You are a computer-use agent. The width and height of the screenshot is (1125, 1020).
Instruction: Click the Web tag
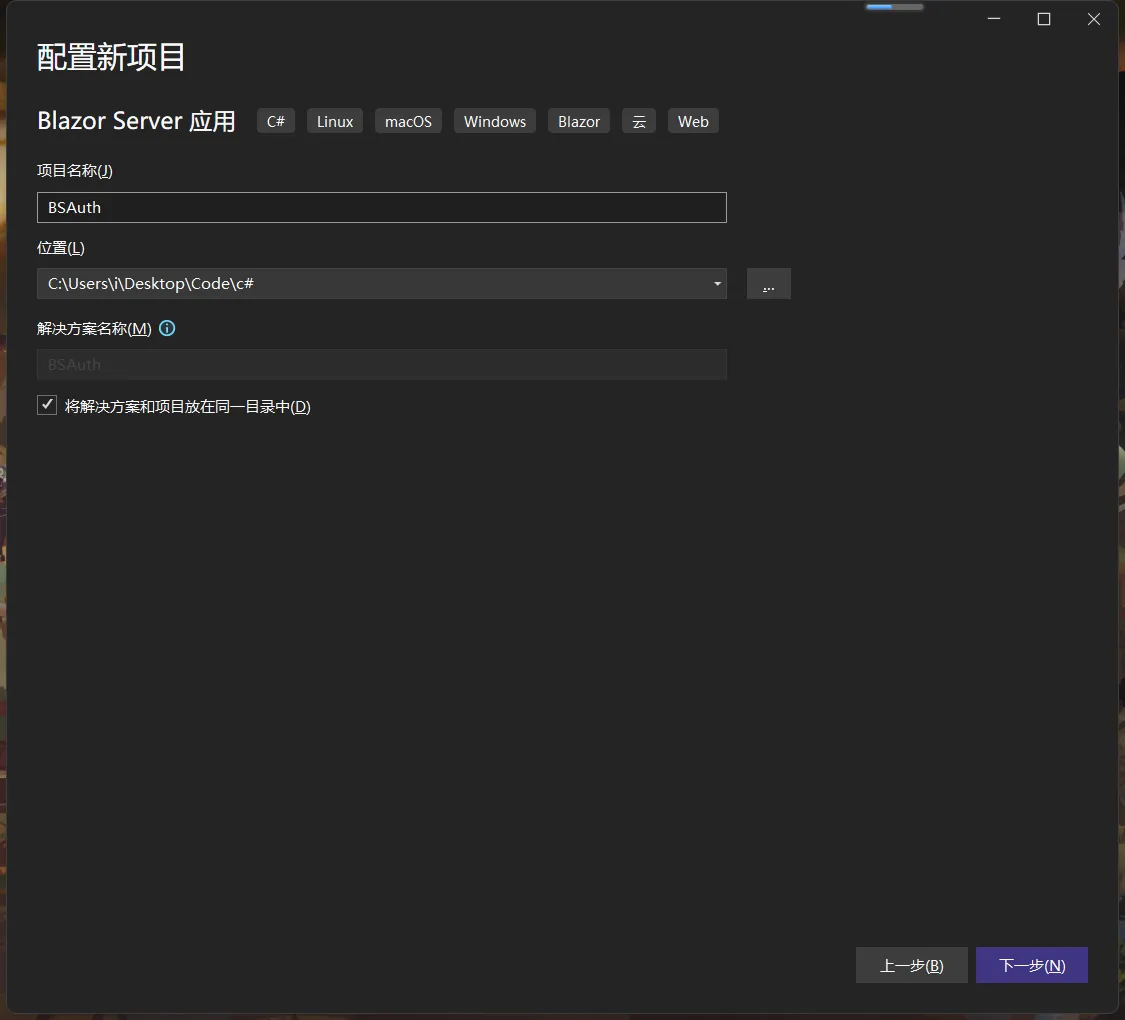pyautogui.click(x=693, y=121)
